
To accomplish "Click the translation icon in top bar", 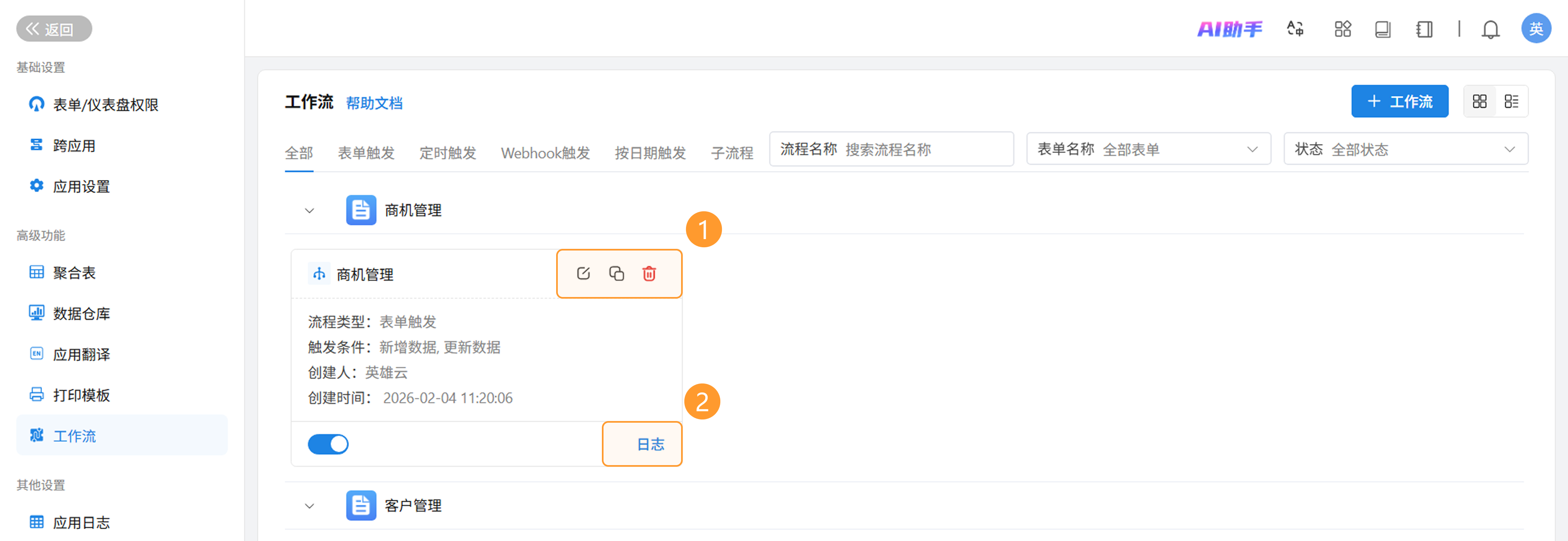I will tap(1295, 29).
